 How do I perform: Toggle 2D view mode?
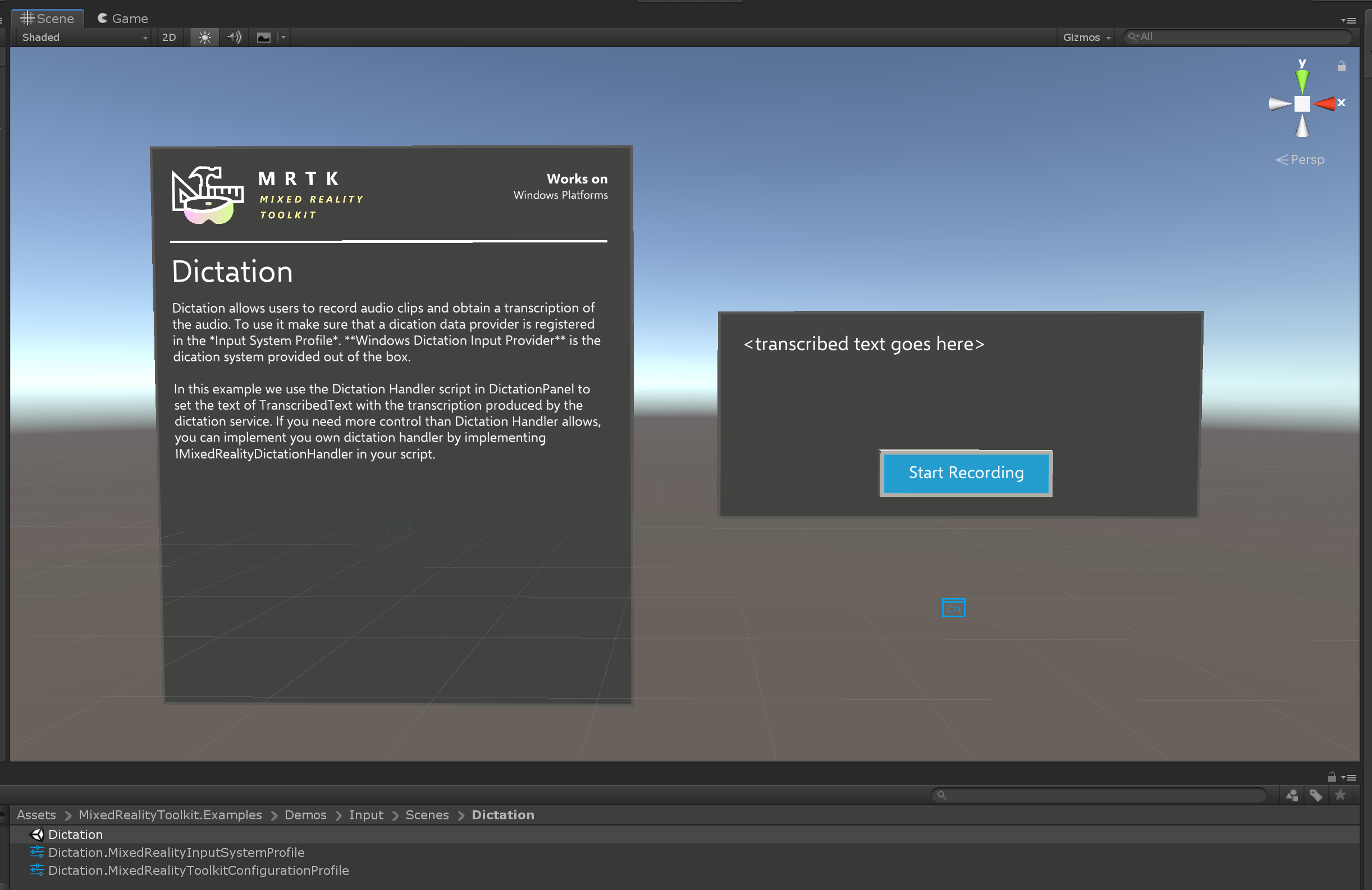(x=167, y=37)
